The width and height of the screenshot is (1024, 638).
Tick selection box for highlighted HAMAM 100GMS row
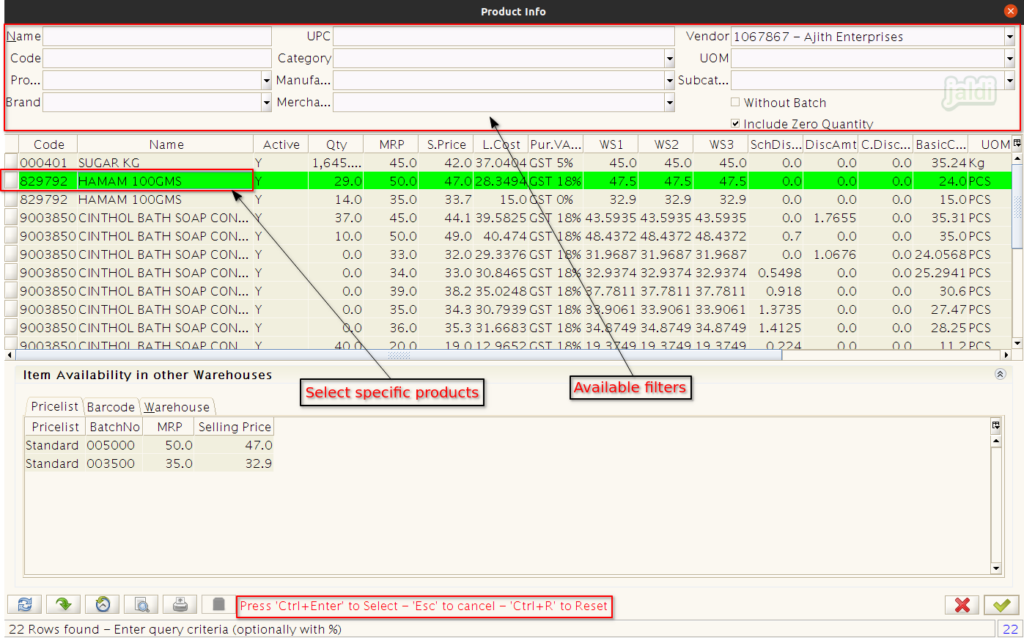(11, 181)
